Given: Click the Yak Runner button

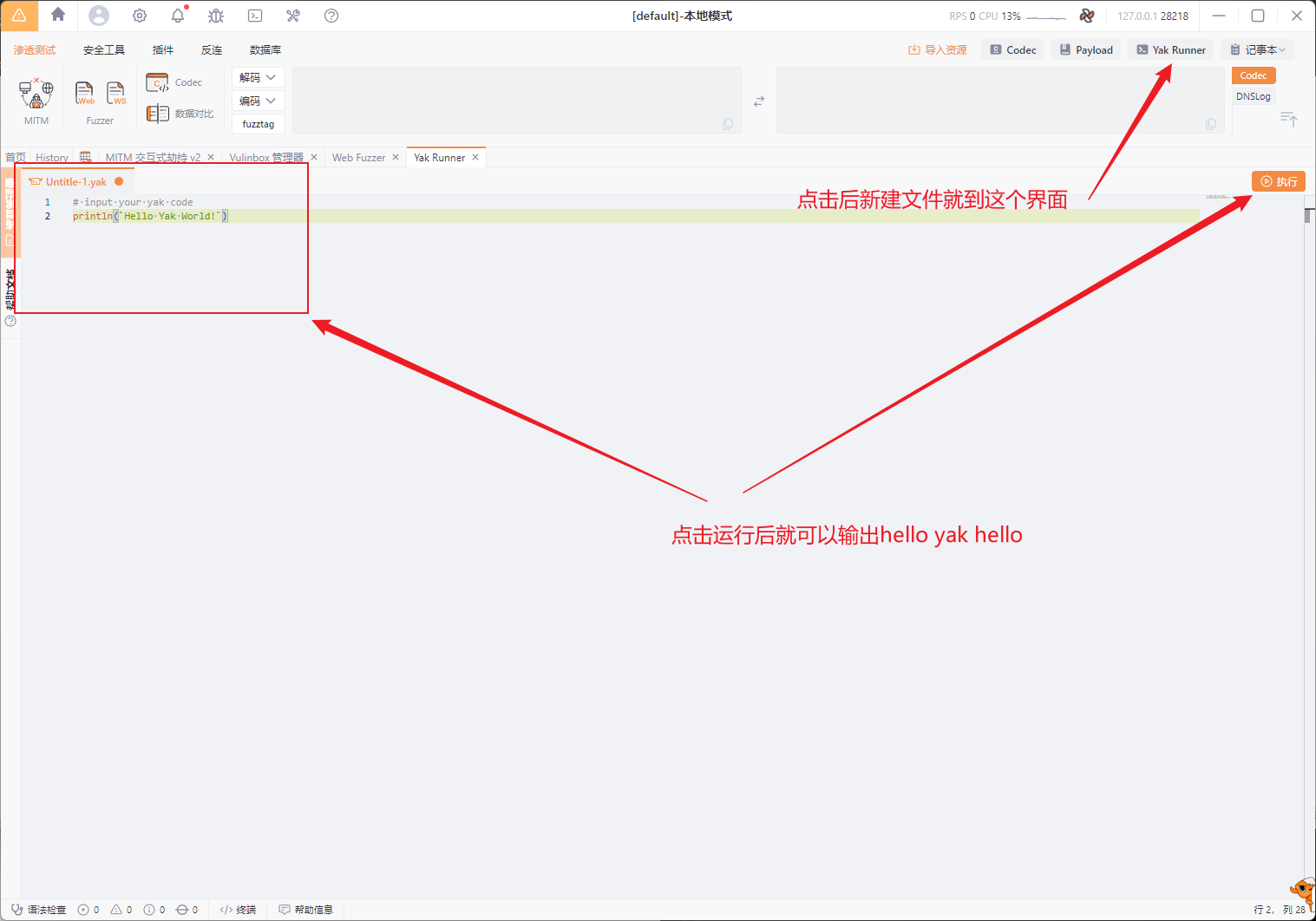Looking at the screenshot, I should [x=1171, y=50].
